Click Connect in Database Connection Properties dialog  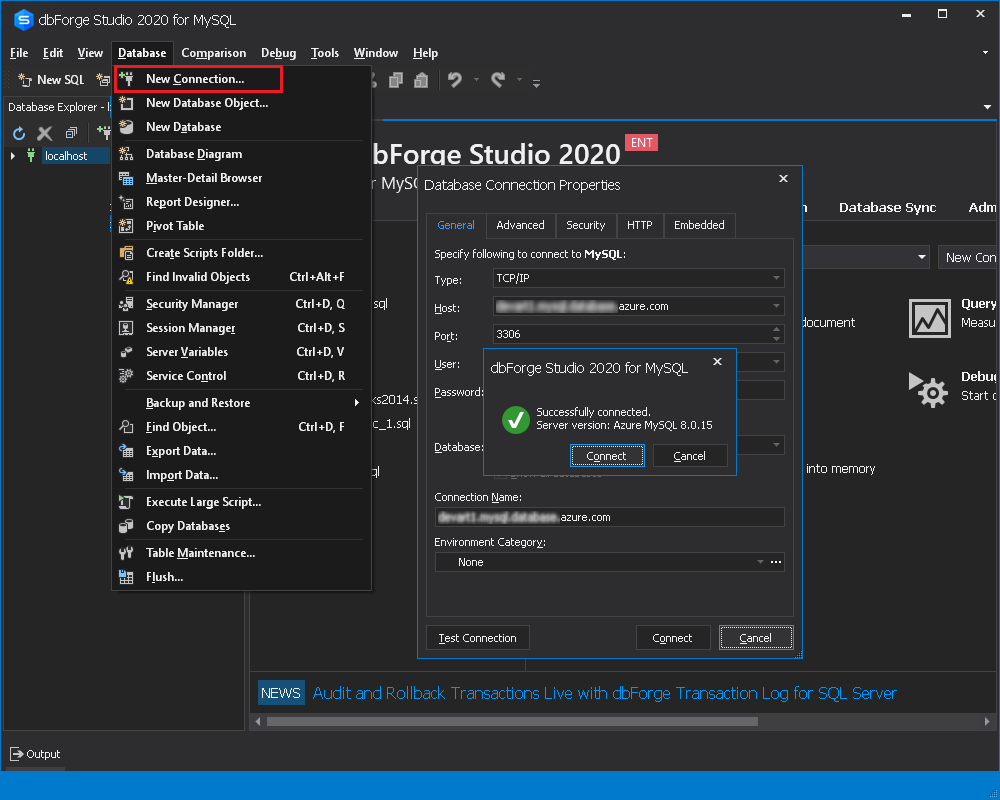[672, 638]
